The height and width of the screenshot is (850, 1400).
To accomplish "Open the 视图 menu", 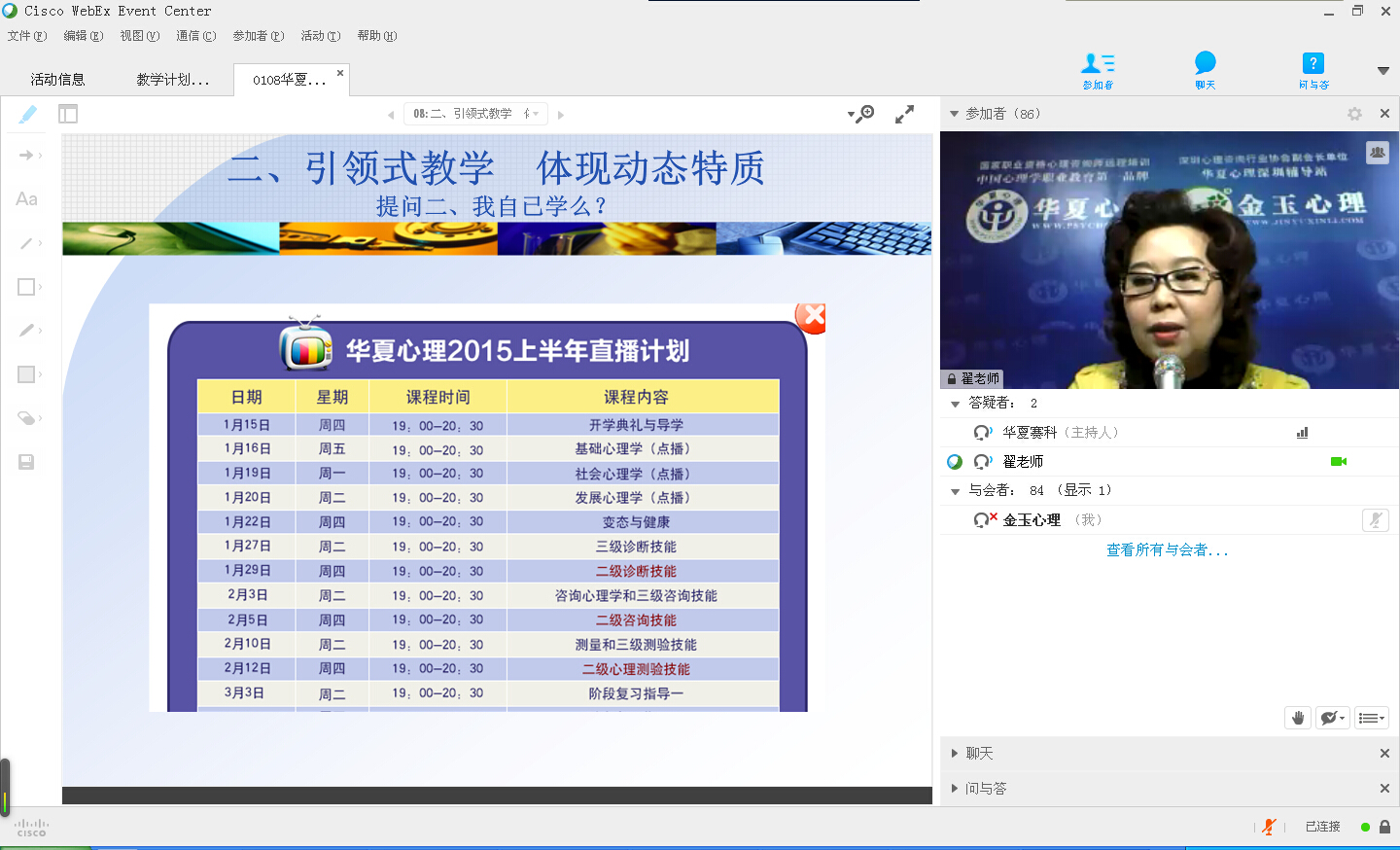I will [139, 36].
